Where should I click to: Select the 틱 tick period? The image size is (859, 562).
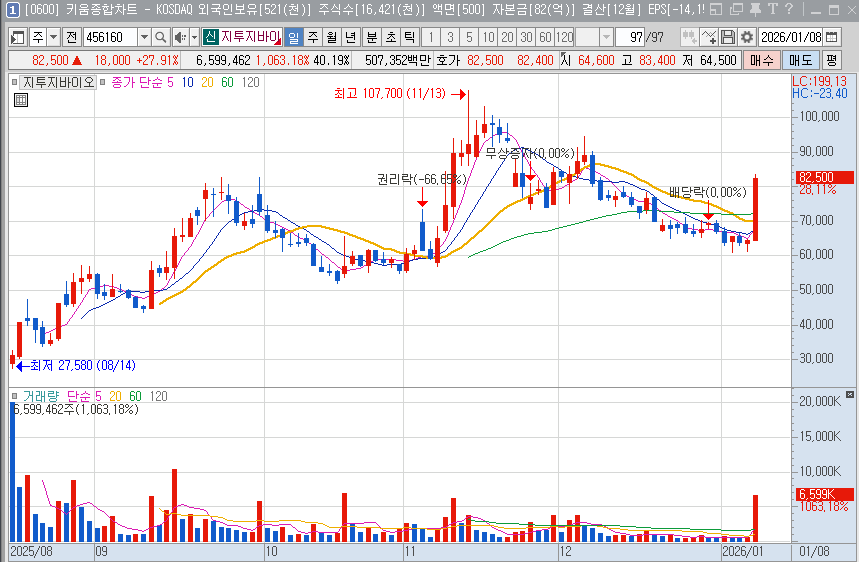[410, 37]
